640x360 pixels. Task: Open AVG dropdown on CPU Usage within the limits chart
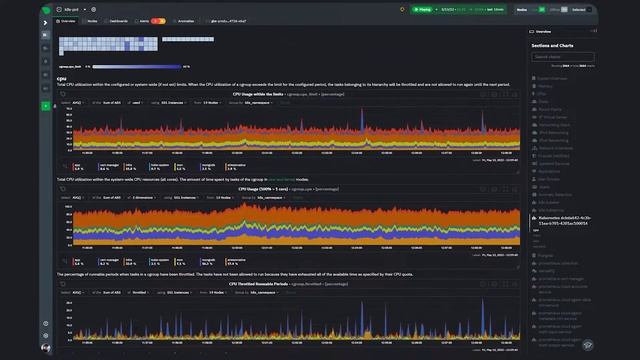pyautogui.click(x=78, y=103)
